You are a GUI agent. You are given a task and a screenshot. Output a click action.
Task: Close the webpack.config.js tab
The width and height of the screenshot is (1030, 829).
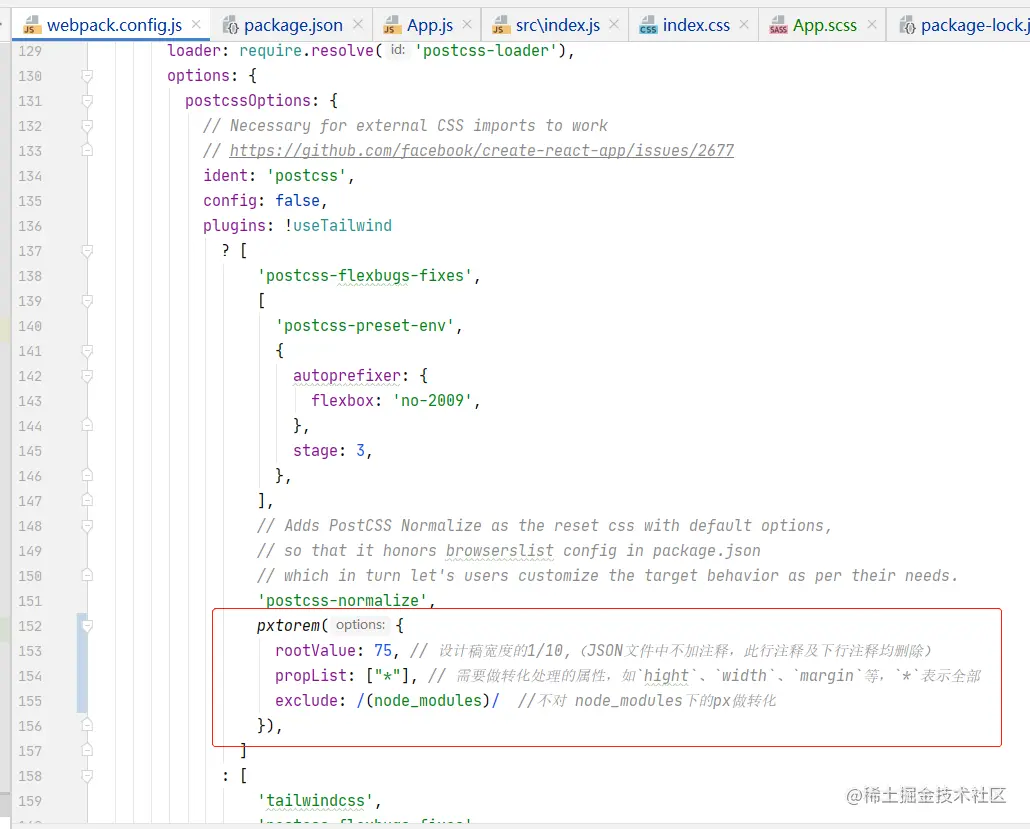[x=196, y=24]
